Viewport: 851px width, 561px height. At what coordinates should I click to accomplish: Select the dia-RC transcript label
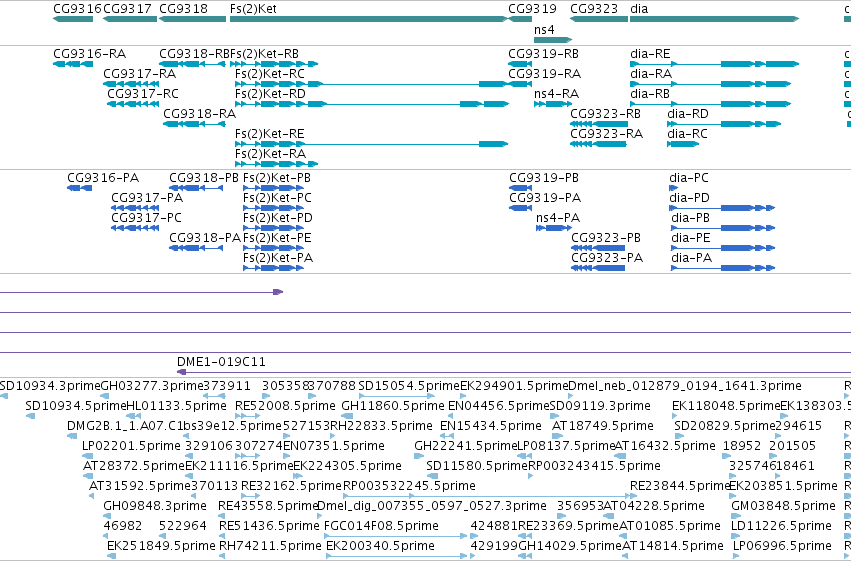pos(687,134)
